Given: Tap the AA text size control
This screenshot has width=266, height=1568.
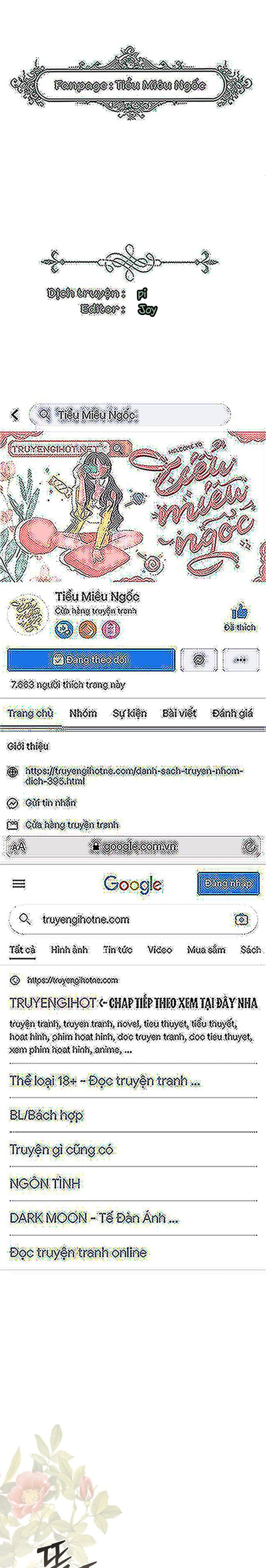Looking at the screenshot, I should point(19,846).
